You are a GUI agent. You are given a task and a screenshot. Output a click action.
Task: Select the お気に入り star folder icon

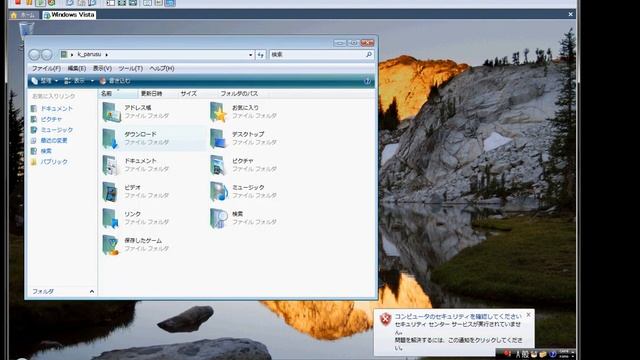click(x=219, y=112)
